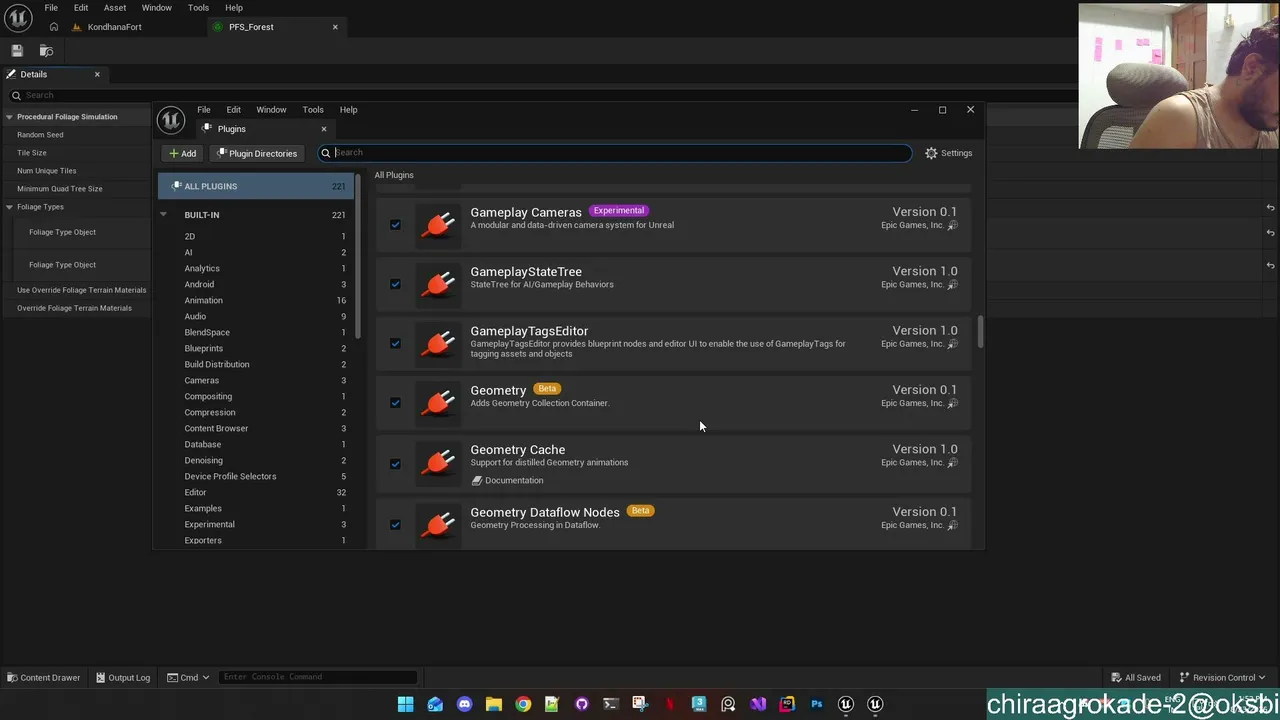Click the Add plugin button

click(182, 153)
